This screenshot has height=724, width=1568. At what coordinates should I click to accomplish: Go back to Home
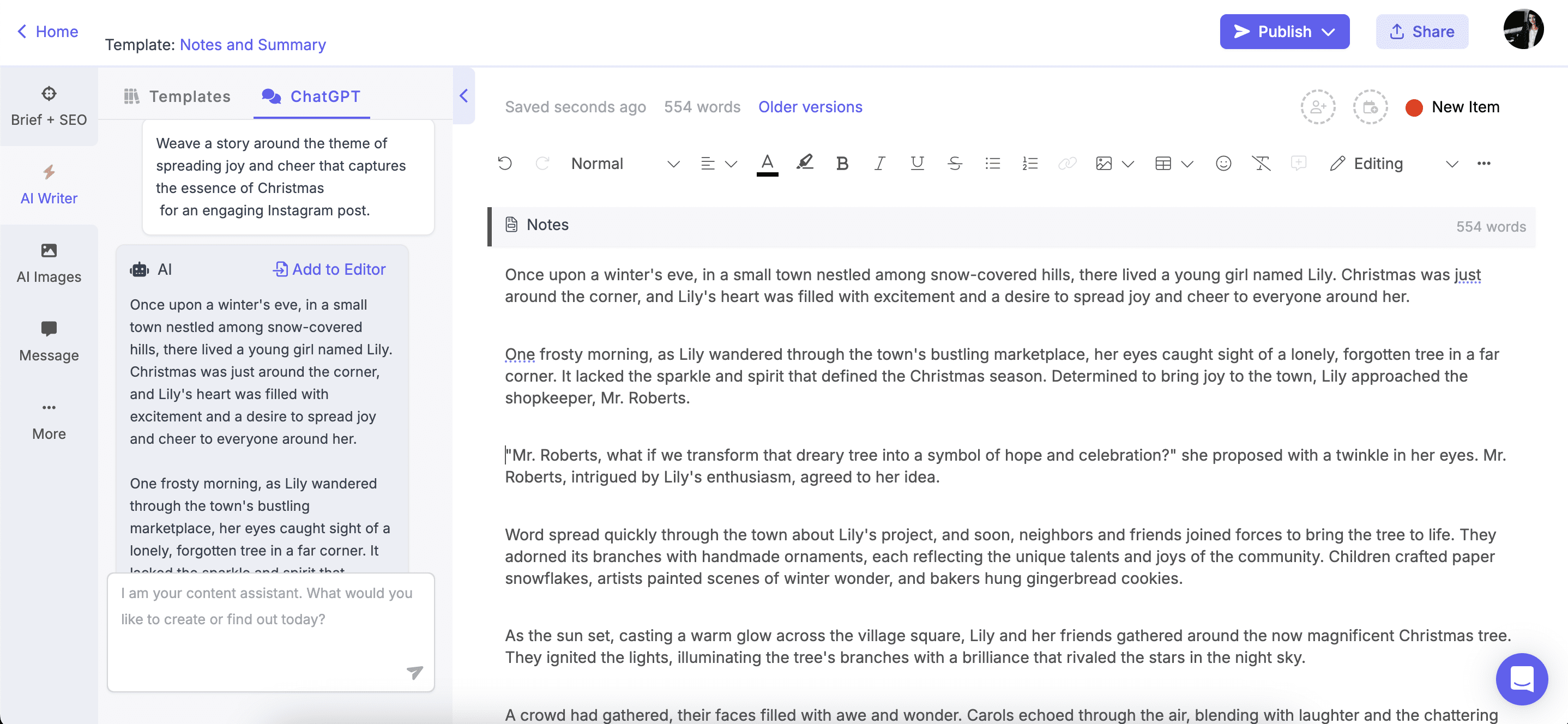(x=47, y=32)
